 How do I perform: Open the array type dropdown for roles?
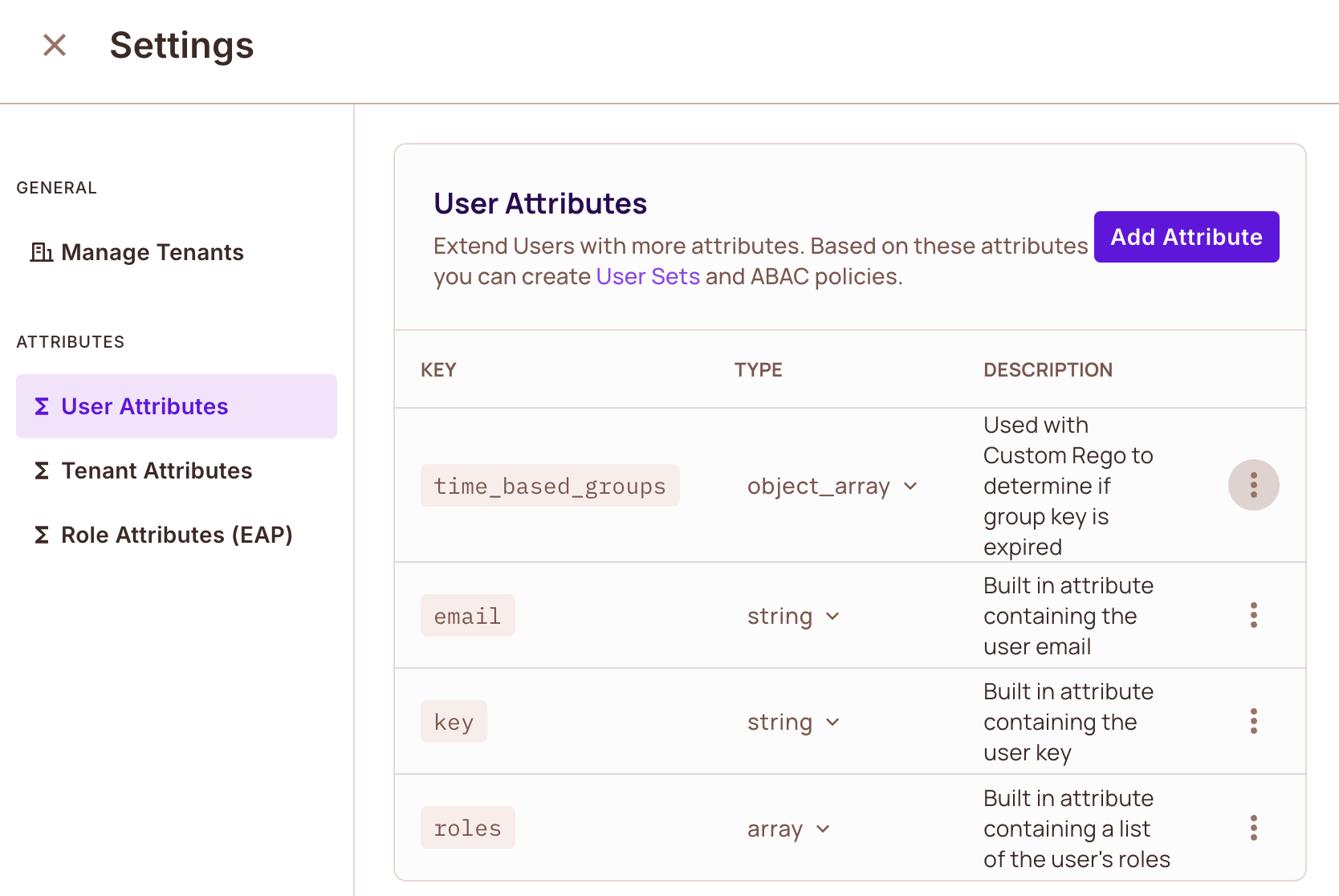788,828
